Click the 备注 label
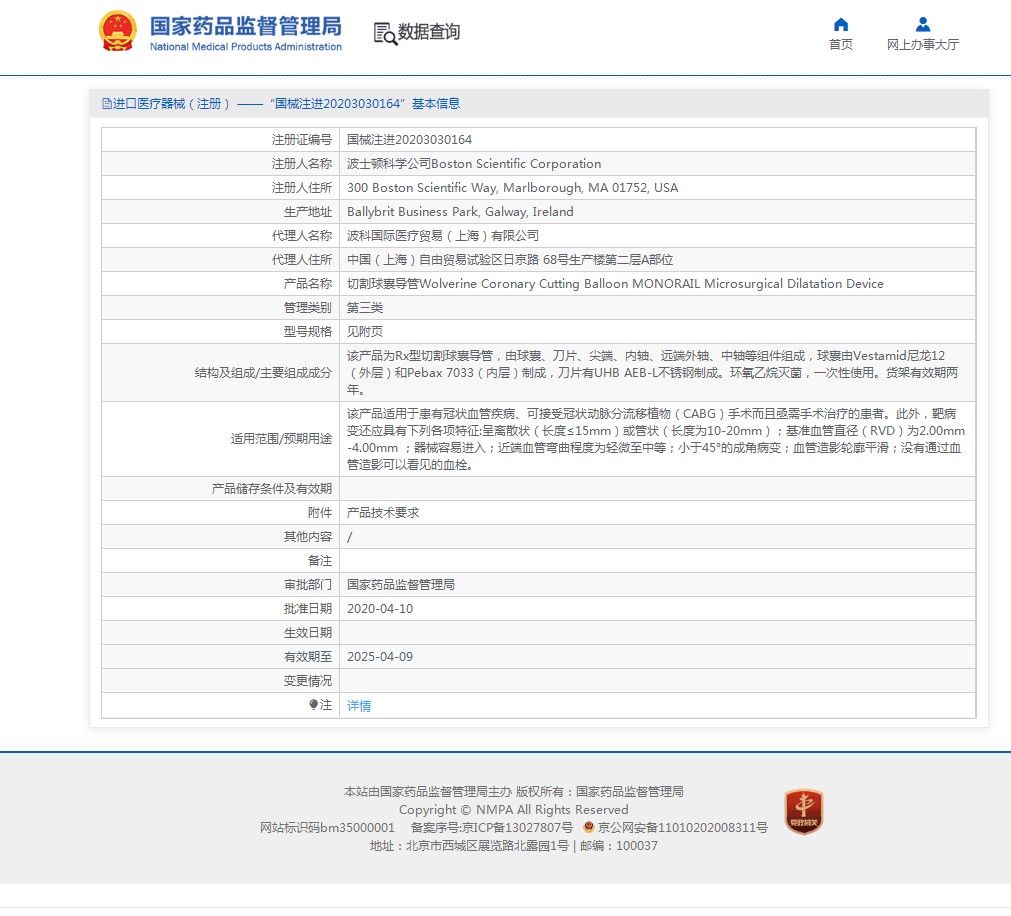1011x916 pixels. click(319, 561)
